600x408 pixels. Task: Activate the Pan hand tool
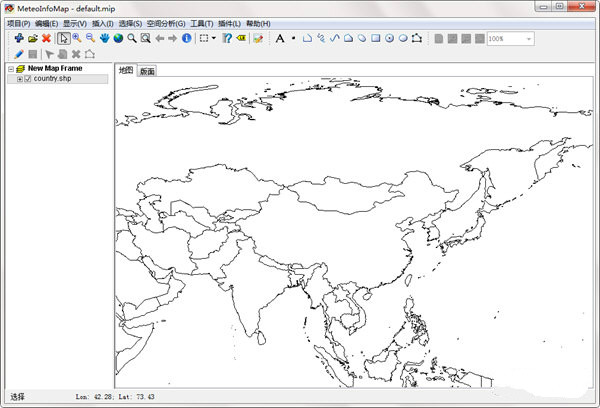pyautogui.click(x=105, y=38)
